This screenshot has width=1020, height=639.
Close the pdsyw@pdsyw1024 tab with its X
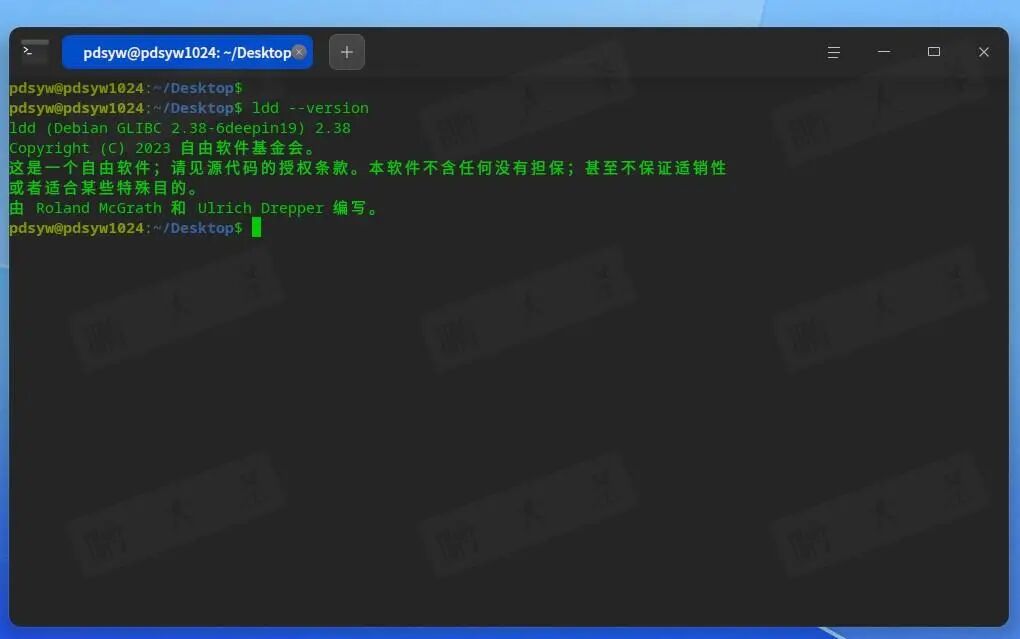click(299, 52)
